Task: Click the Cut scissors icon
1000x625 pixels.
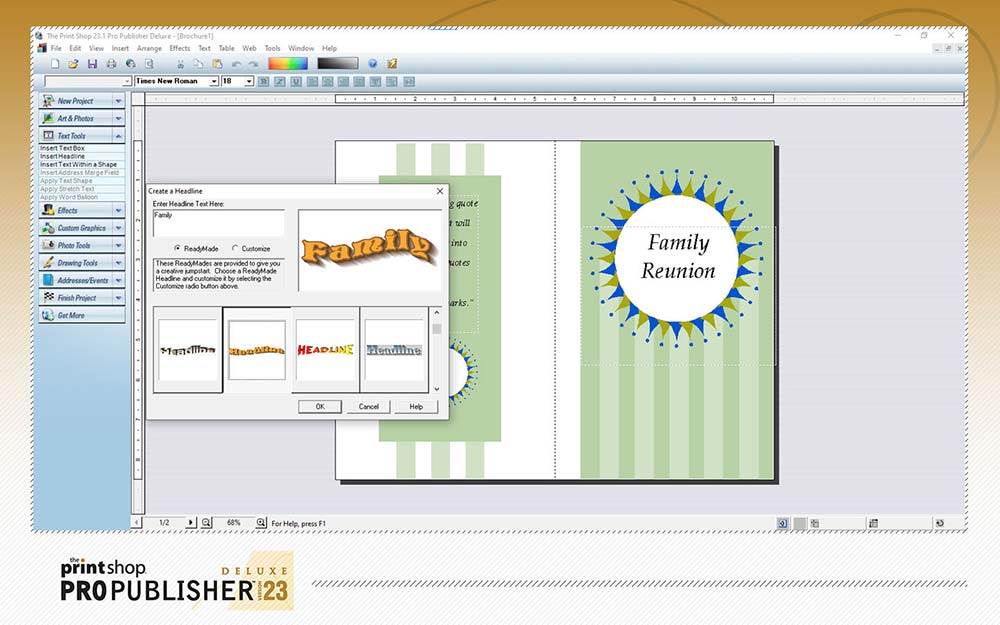Action: (180, 64)
